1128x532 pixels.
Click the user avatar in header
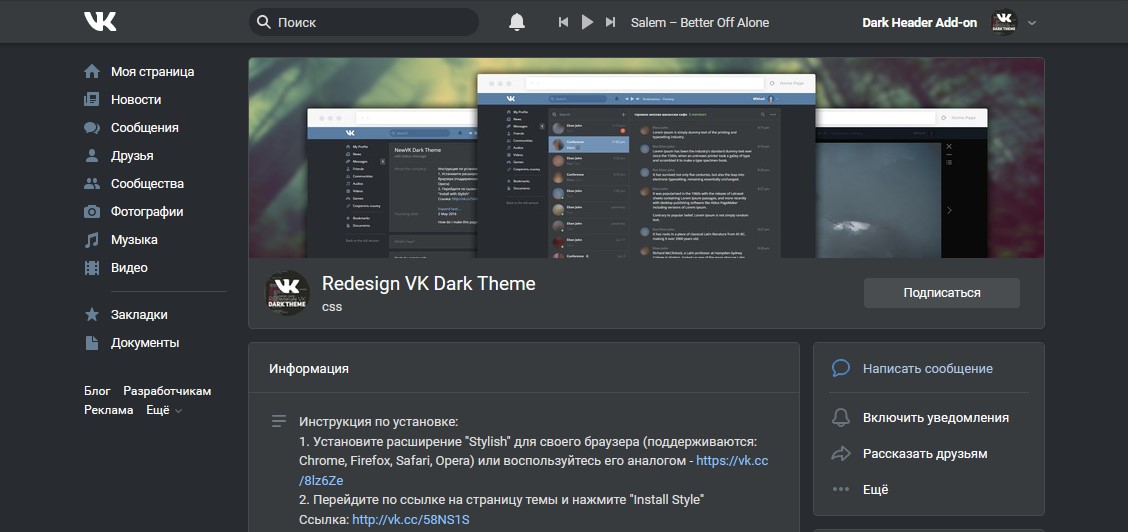click(x=1004, y=22)
